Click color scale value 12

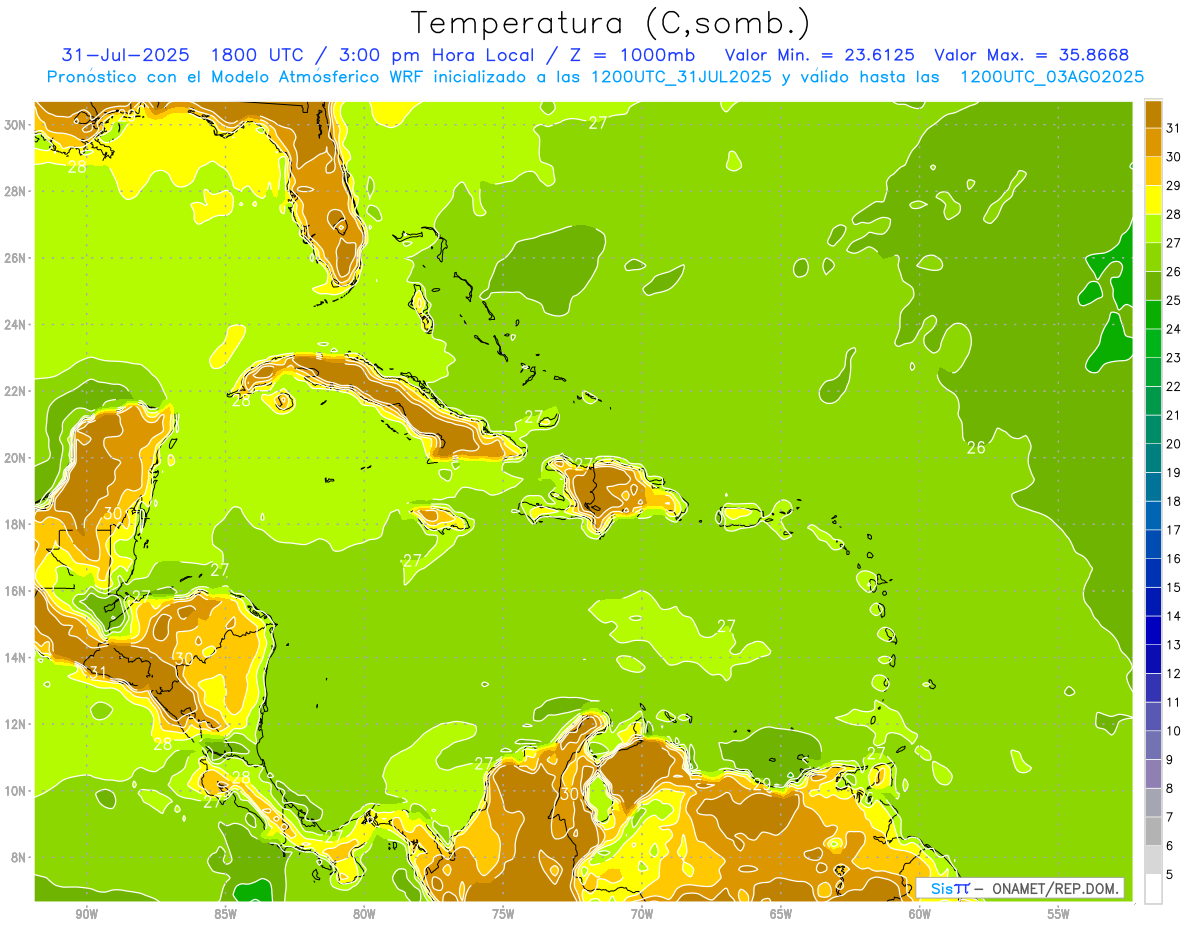(1174, 674)
